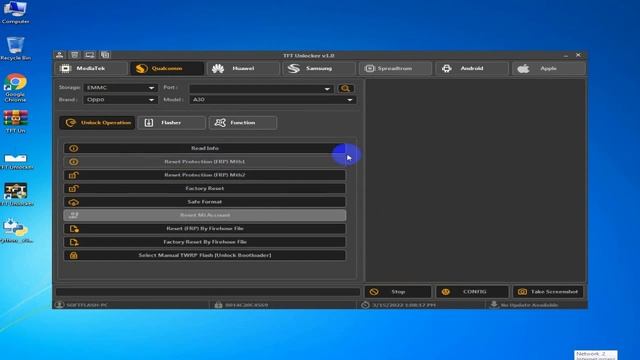The image size is (640, 360).
Task: Click Reset Protection (FRP) Mtd1
Action: [205, 162]
